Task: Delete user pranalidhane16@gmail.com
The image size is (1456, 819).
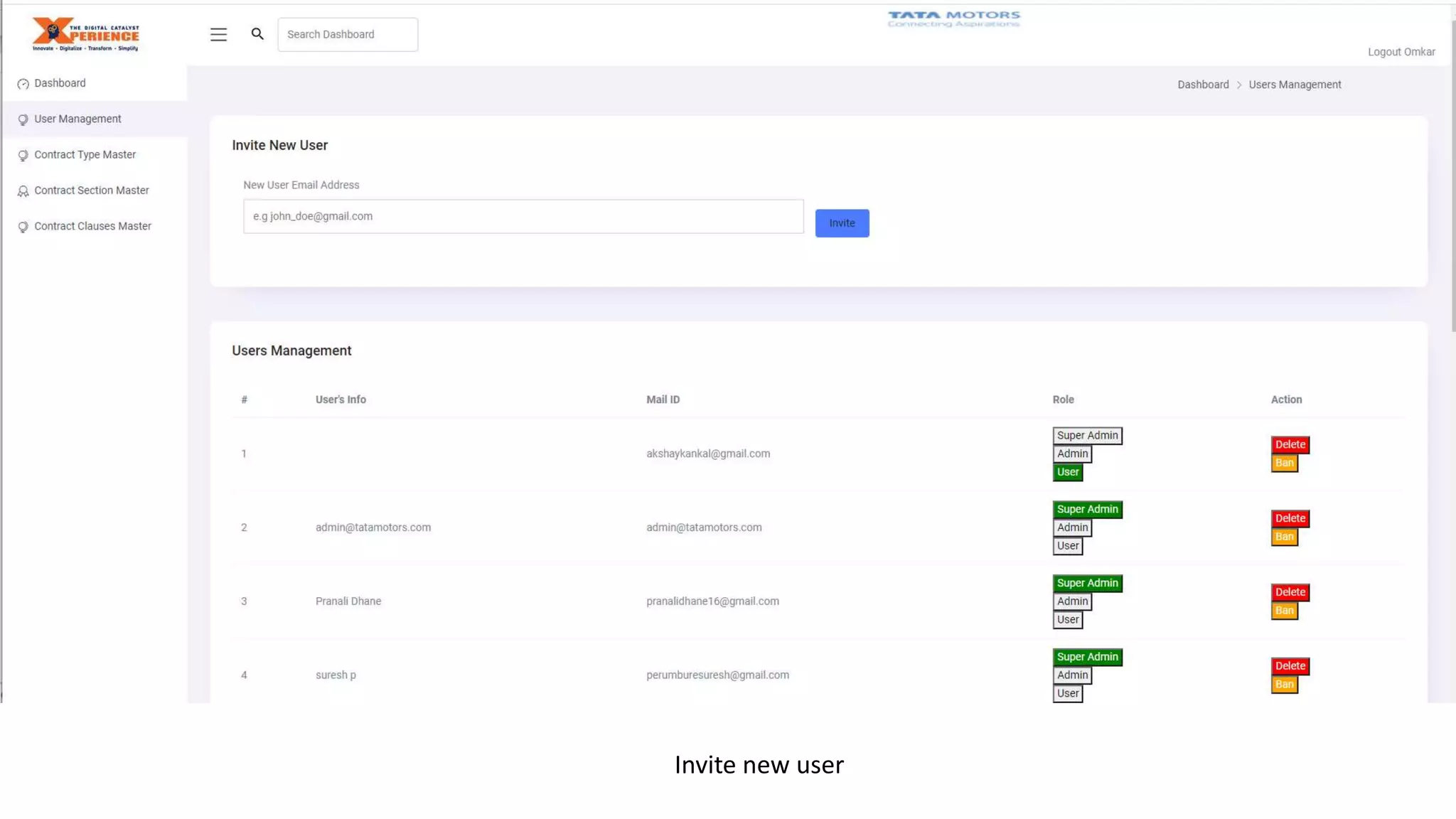Action: tap(1290, 592)
